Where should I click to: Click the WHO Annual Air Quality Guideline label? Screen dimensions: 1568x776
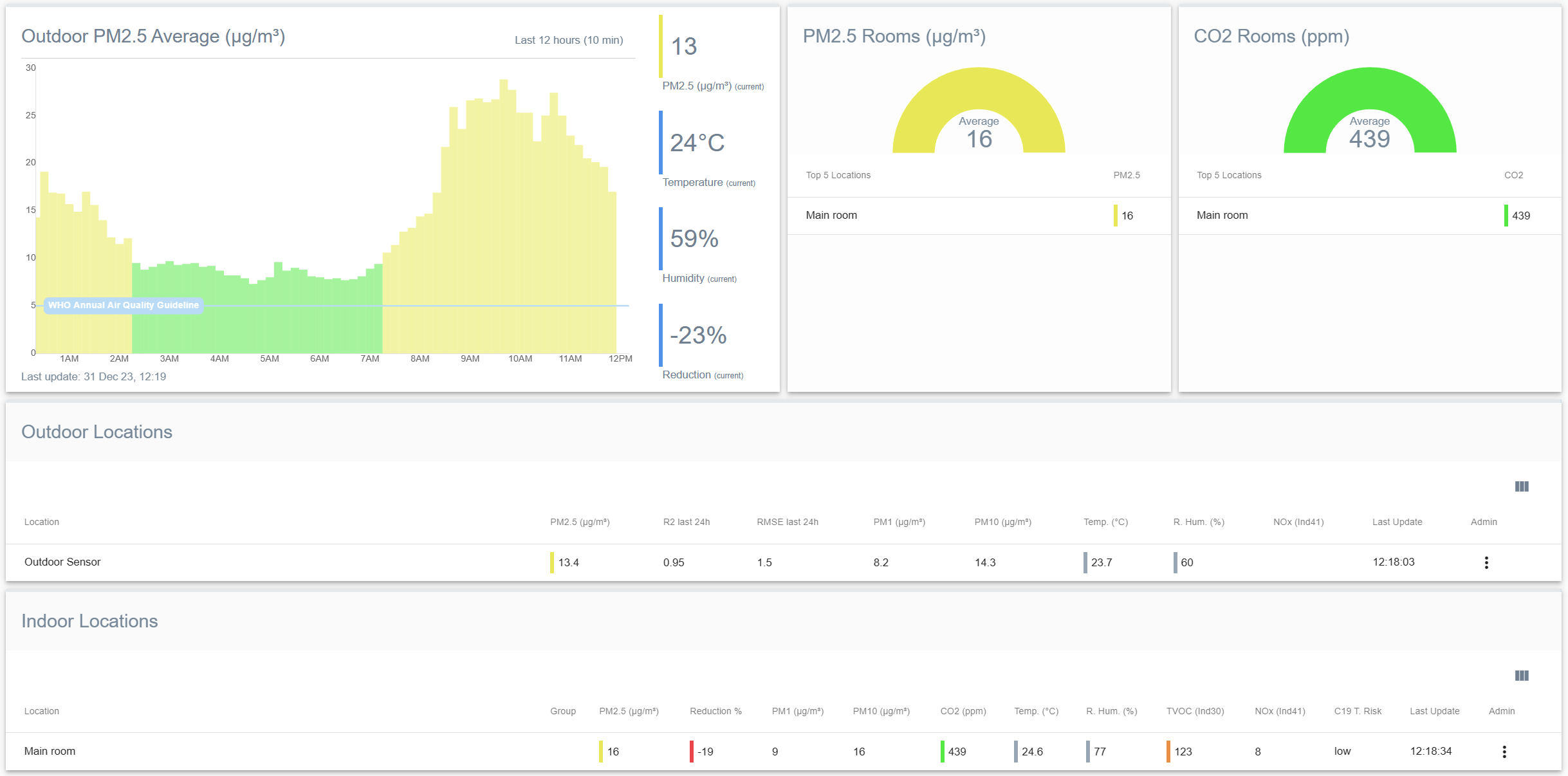coord(123,305)
